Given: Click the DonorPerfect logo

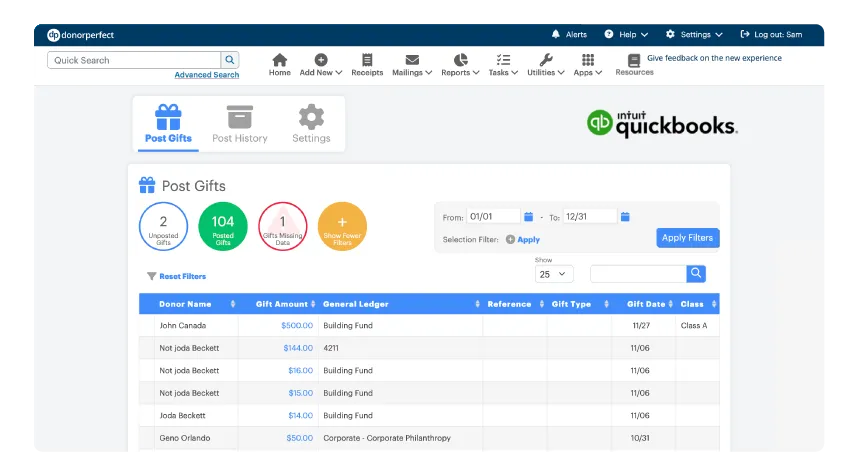Looking at the screenshot, I should coord(81,35).
